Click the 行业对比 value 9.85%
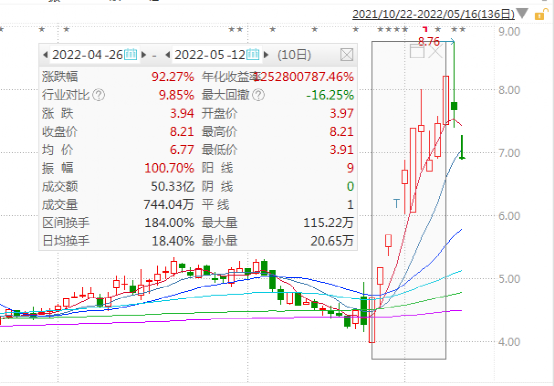 (176, 95)
